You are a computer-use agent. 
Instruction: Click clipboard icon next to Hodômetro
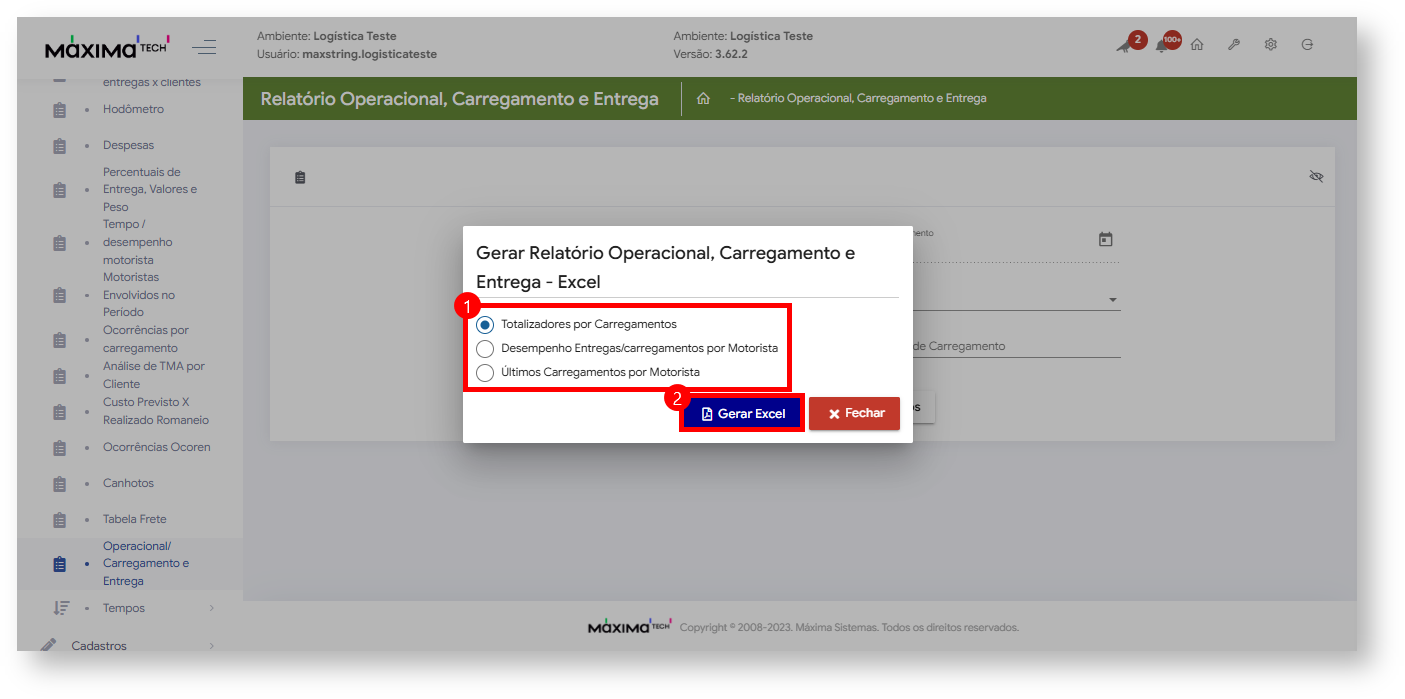point(59,110)
